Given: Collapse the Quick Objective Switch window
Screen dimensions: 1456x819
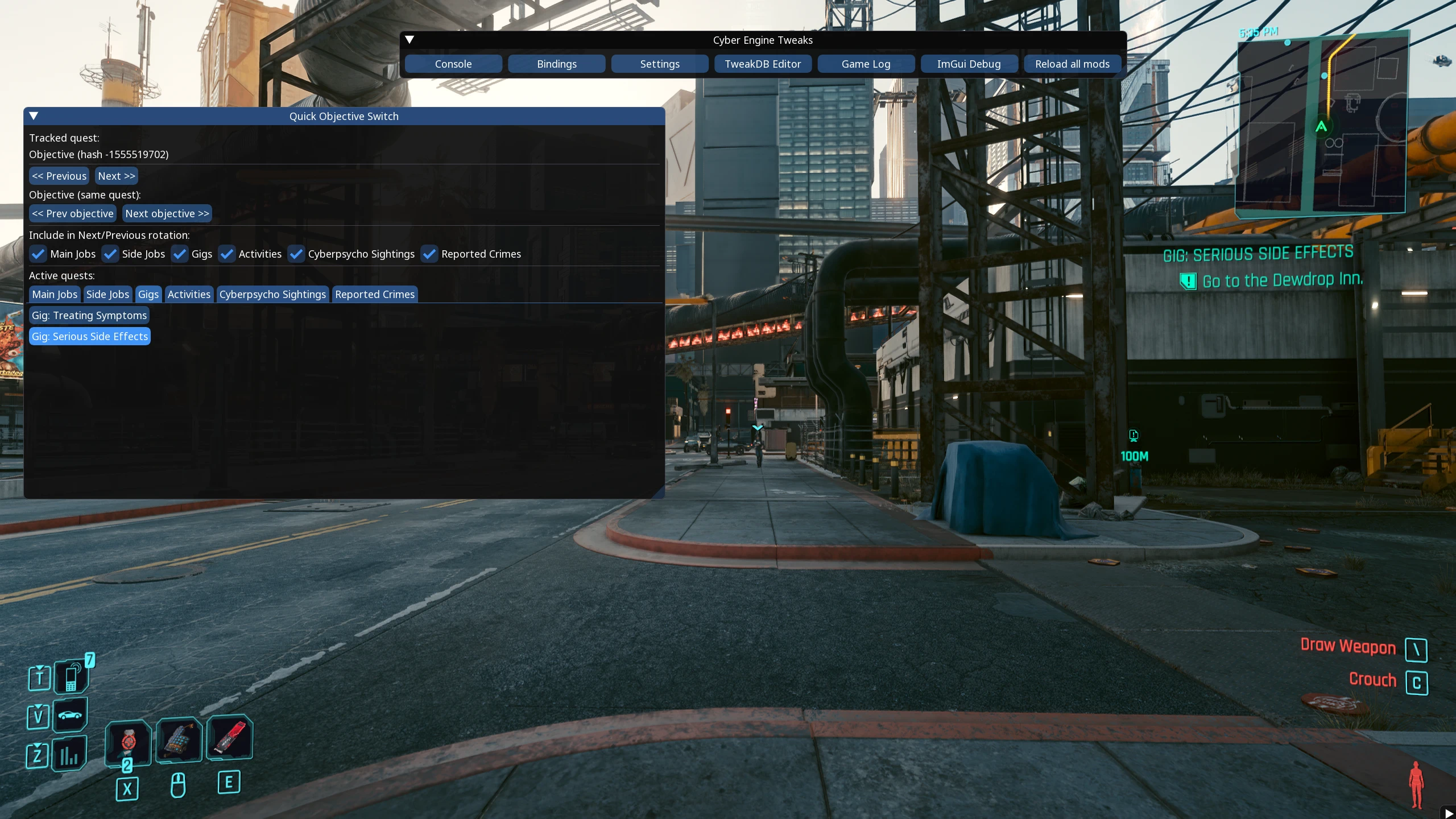Looking at the screenshot, I should point(34,116).
